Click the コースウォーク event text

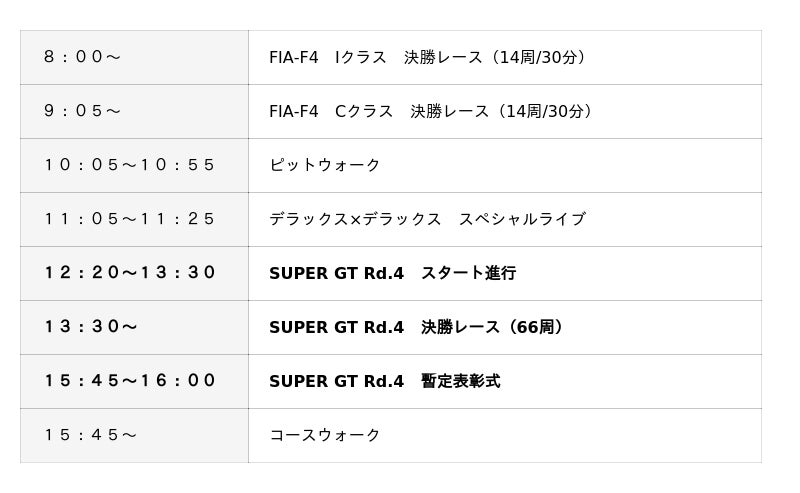(x=324, y=435)
